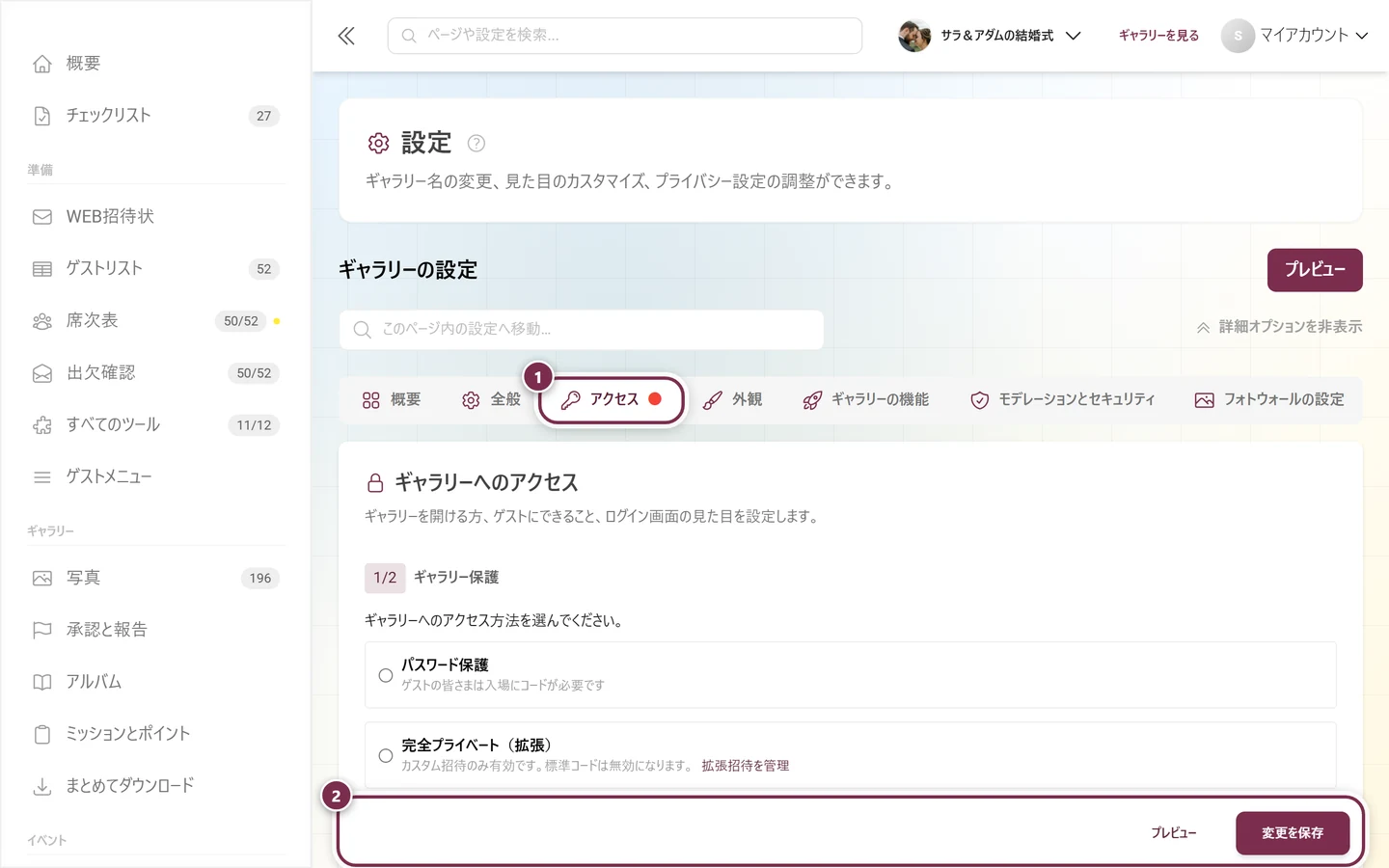The image size is (1389, 868).
Task: Click the wedding photo thumbnail of サラ&アダムの結婚式
Action: pos(914,36)
